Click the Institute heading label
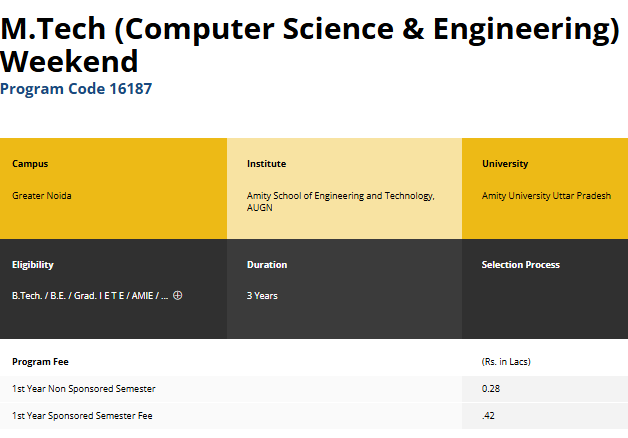The width and height of the screenshot is (628, 438). click(x=266, y=164)
